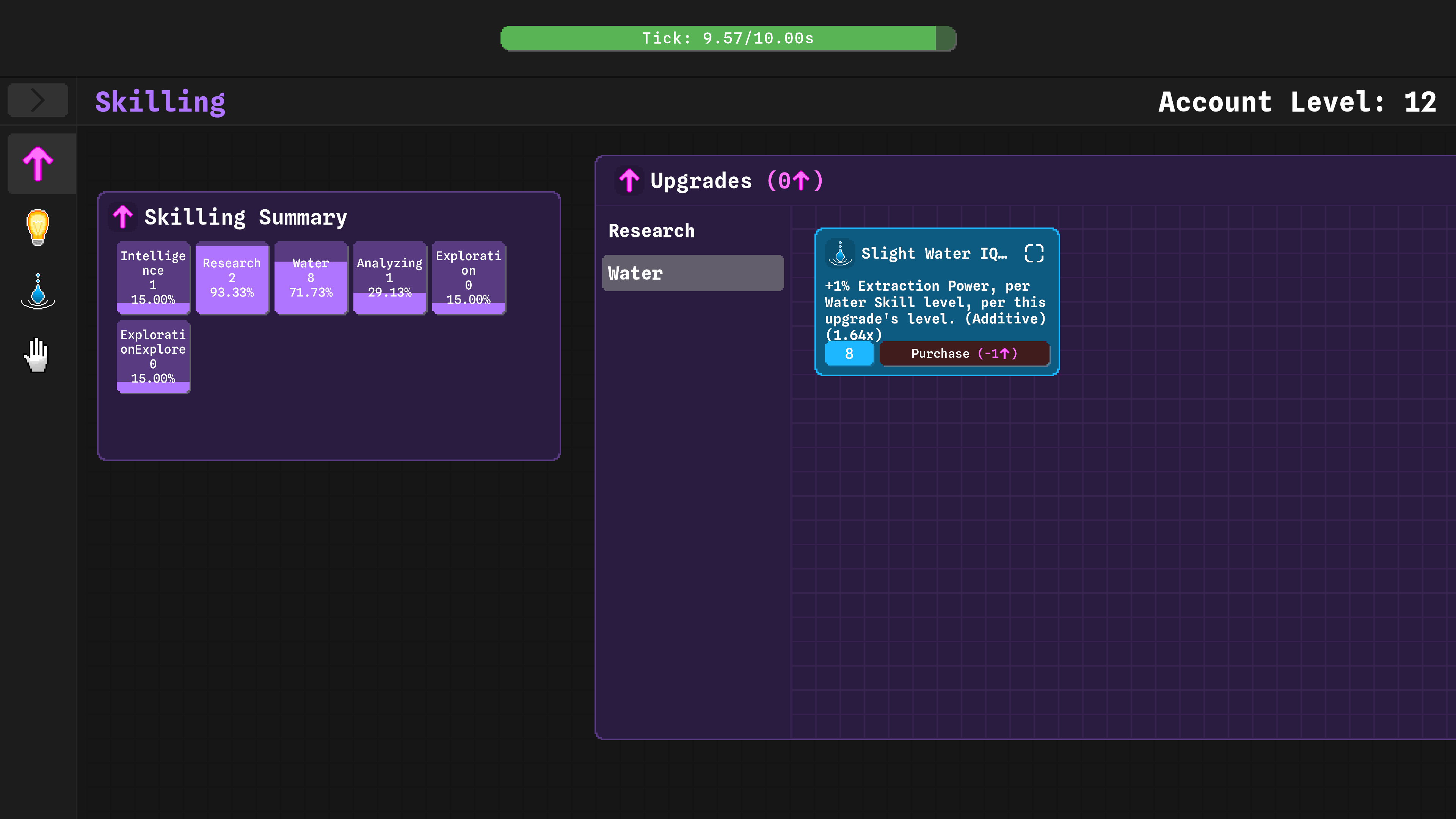Click the level 8 badge on upgrade
Viewport: 1456px width, 819px height.
point(849,354)
